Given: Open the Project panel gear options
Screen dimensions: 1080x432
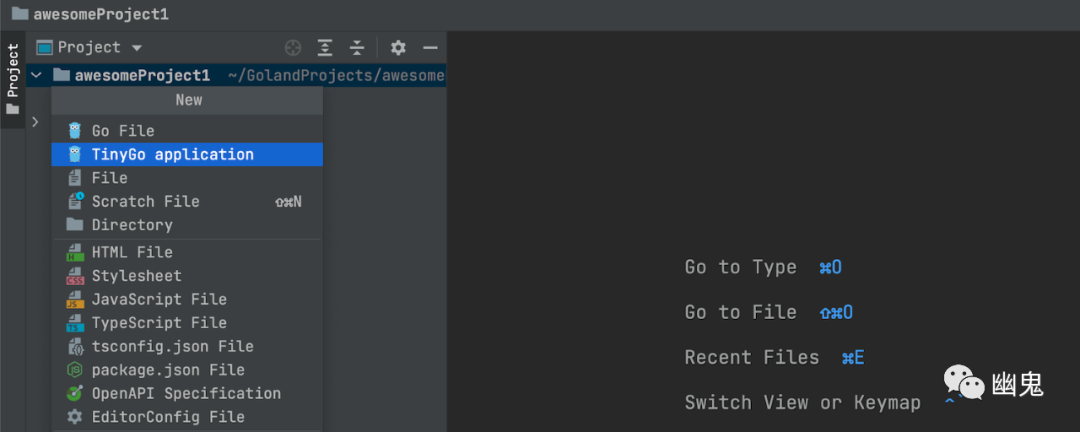Looking at the screenshot, I should tap(398, 48).
